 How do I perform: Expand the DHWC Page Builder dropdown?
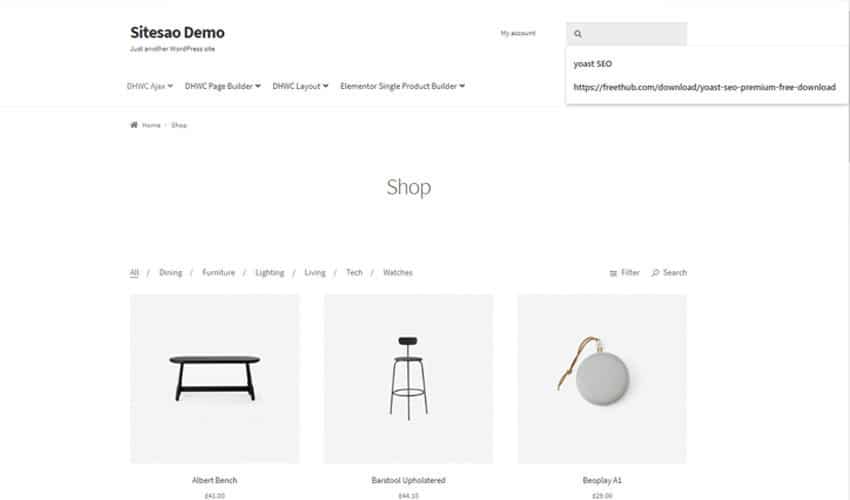[x=223, y=86]
